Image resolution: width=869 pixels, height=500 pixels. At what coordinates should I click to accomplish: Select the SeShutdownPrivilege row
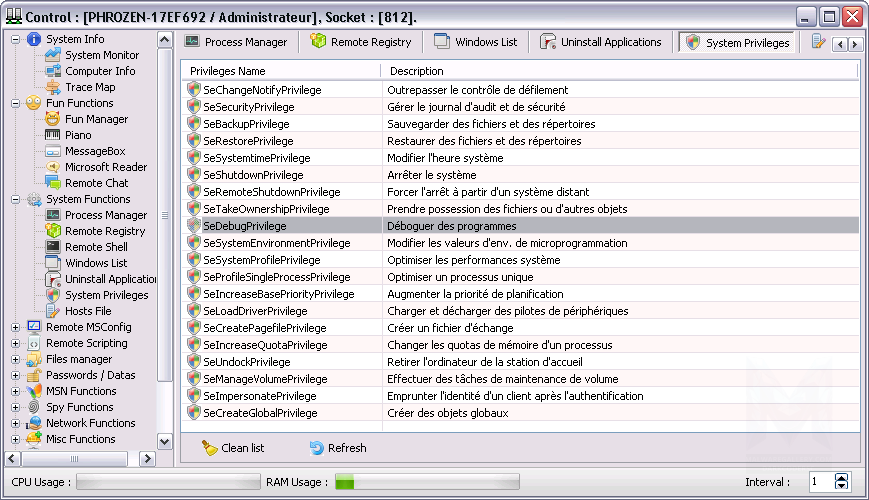(x=253, y=175)
